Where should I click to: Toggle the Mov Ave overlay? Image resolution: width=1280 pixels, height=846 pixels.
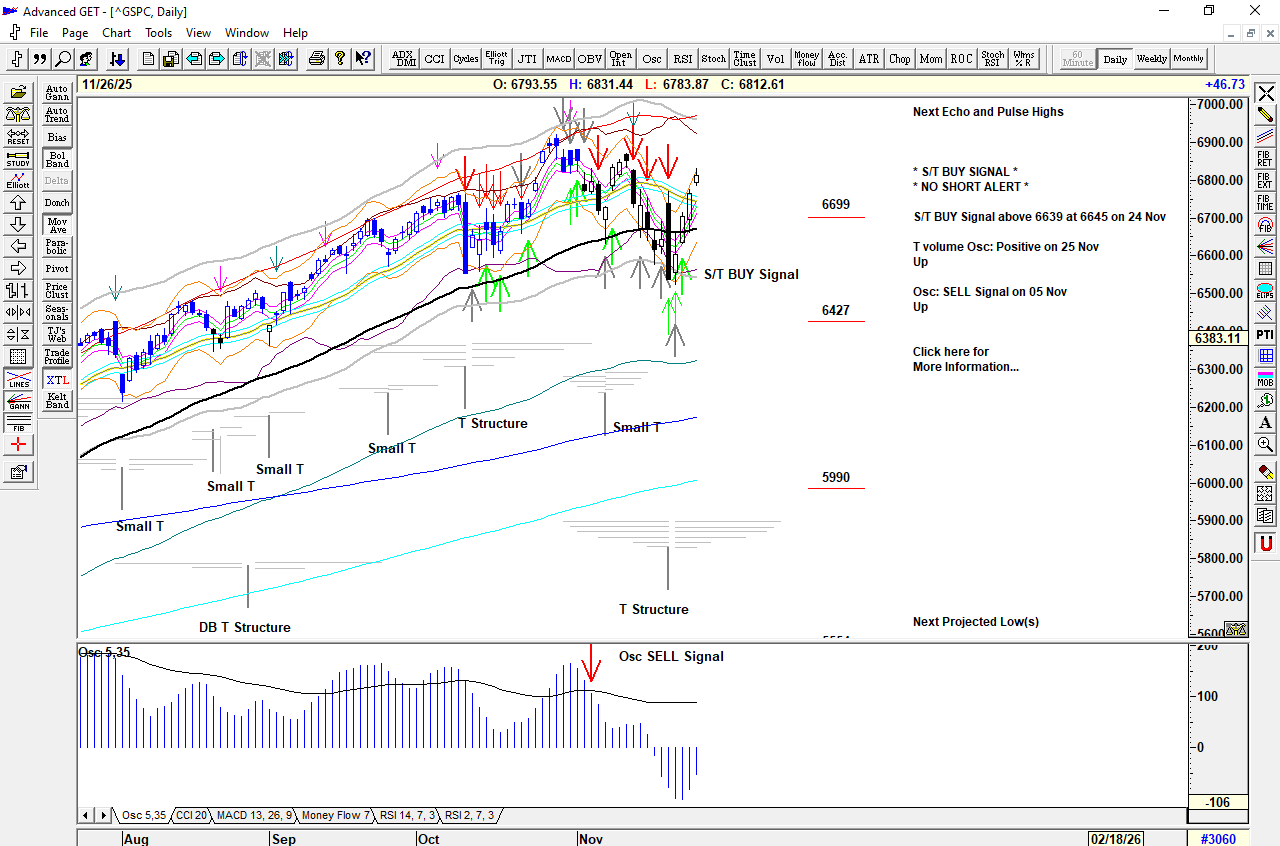(57, 225)
